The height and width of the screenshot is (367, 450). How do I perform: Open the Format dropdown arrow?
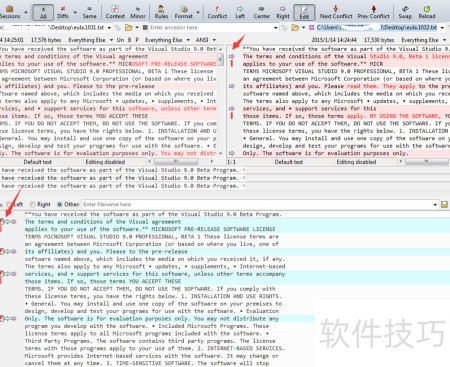(x=198, y=12)
